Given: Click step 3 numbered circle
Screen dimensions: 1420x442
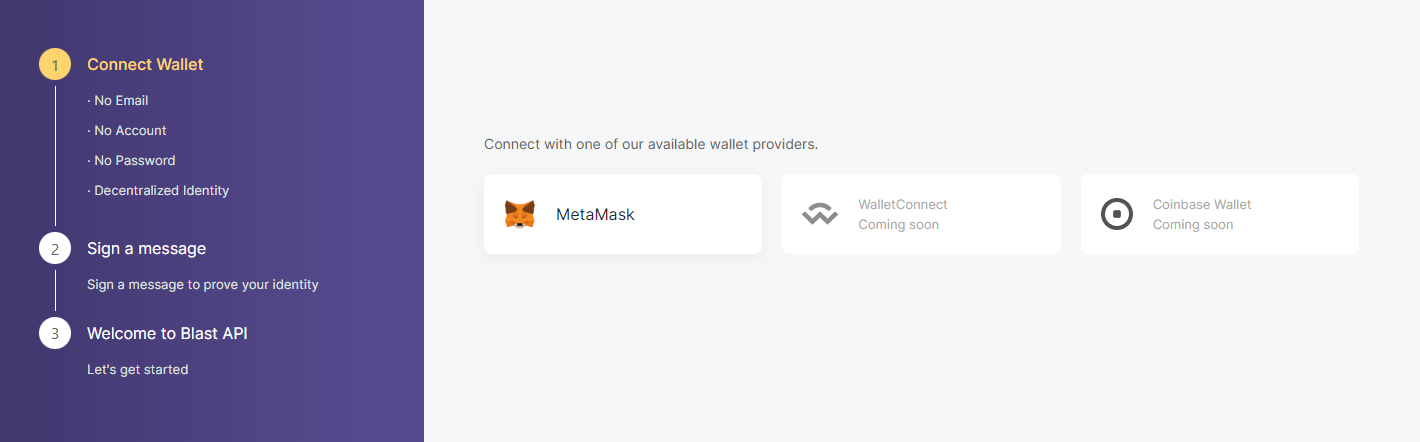Looking at the screenshot, I should click(x=55, y=333).
